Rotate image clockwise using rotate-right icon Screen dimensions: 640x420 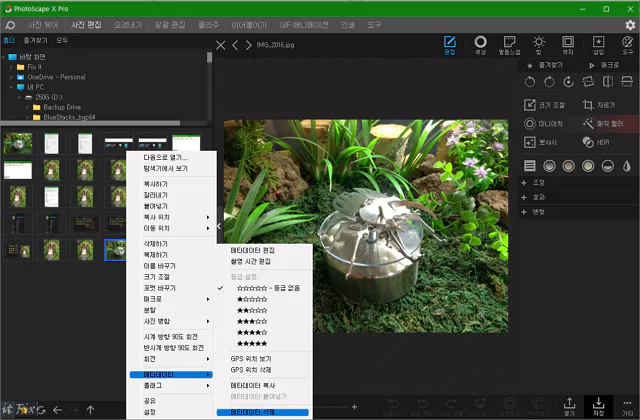(549, 82)
